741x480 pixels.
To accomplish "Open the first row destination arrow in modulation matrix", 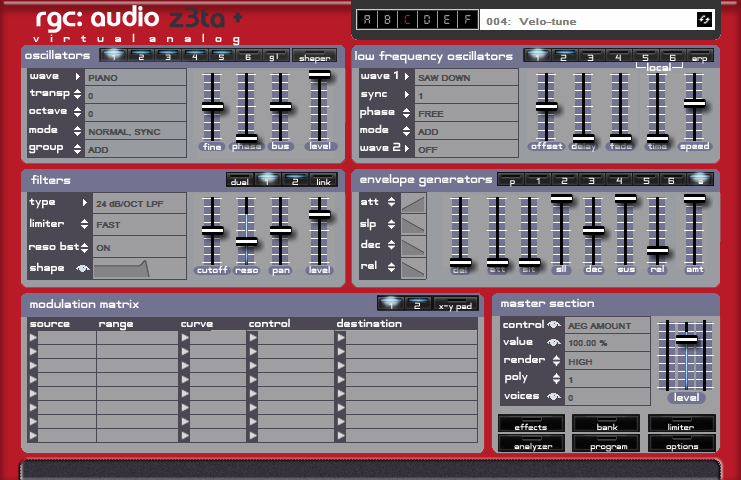I will pyautogui.click(x=341, y=338).
